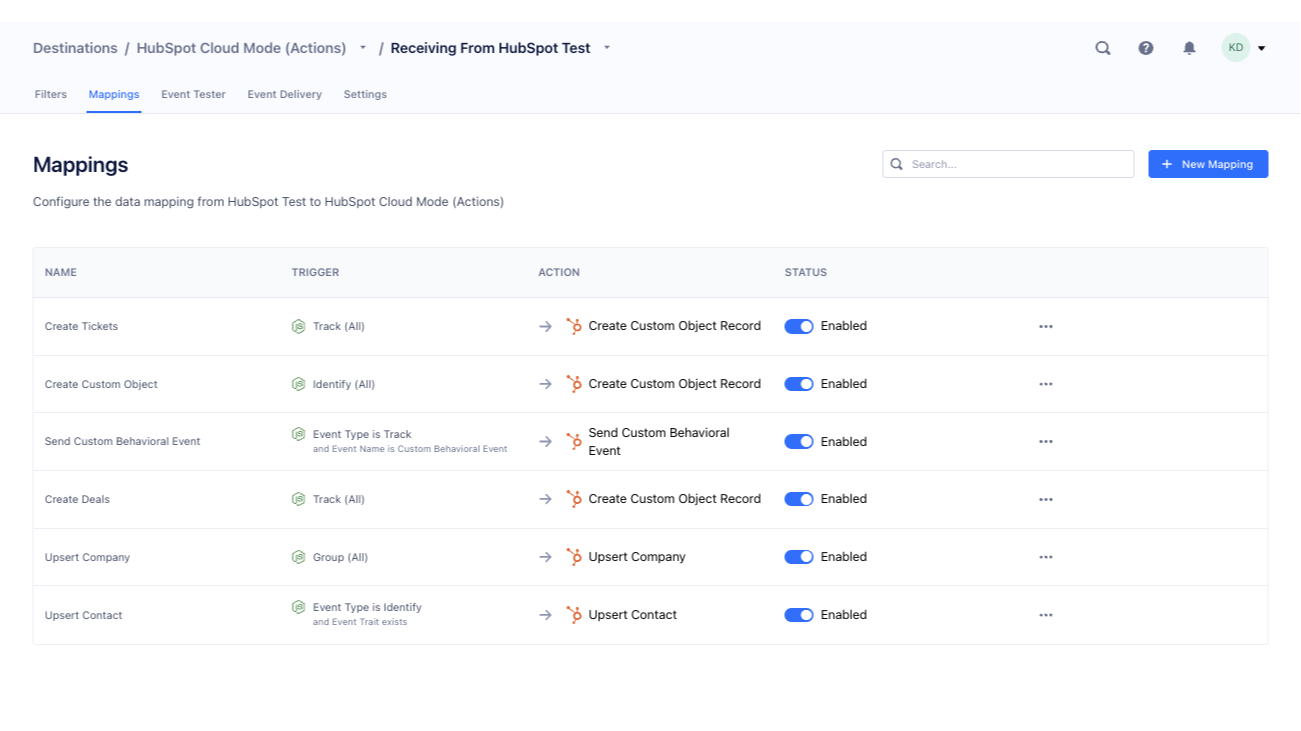Image resolution: width=1301 pixels, height=731 pixels.
Task: Click 'Create Custom Object' mapping name
Action: point(101,384)
